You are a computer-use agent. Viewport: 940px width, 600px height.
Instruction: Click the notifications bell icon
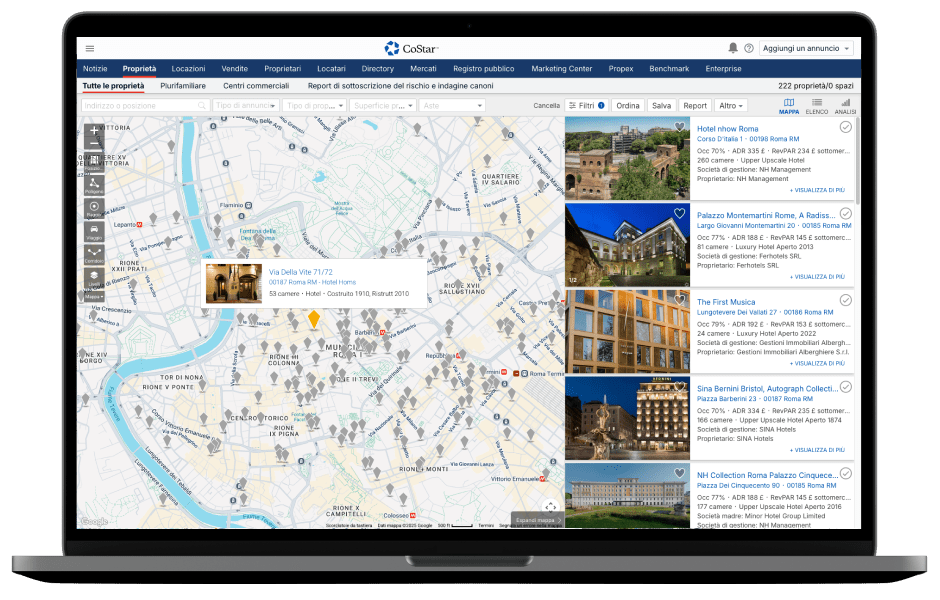pos(733,48)
